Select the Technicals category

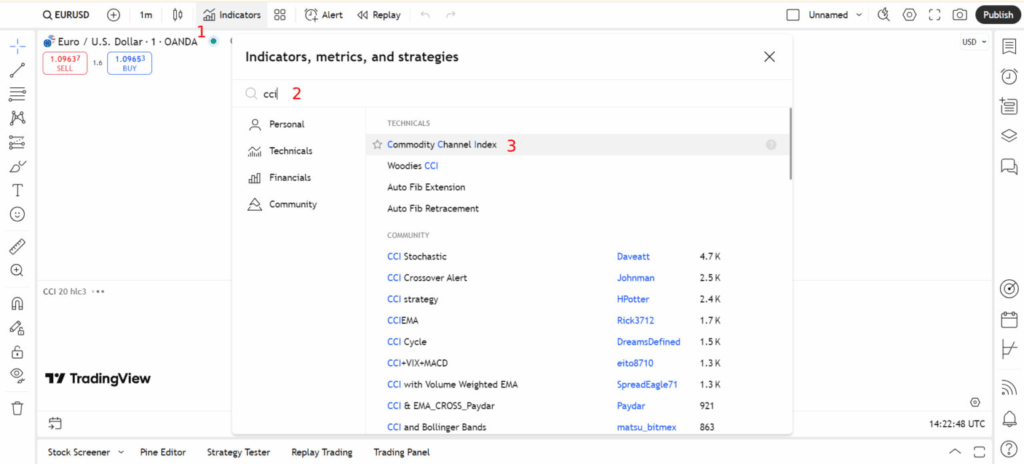(x=290, y=151)
